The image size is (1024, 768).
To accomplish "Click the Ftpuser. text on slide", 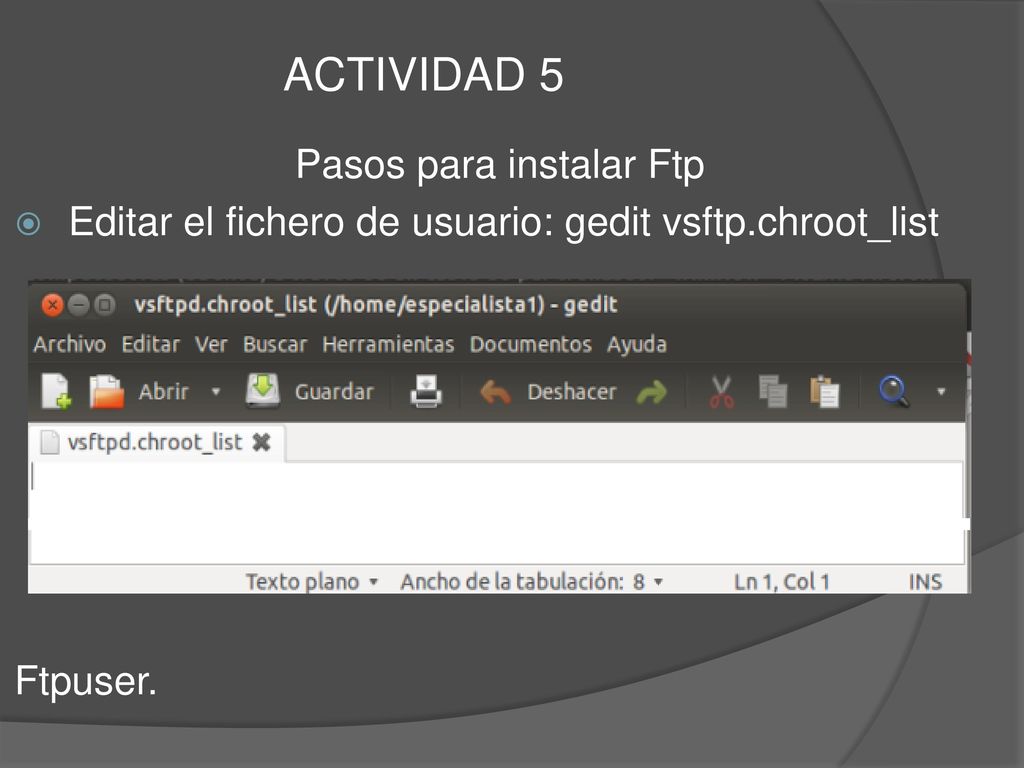I will (x=86, y=682).
